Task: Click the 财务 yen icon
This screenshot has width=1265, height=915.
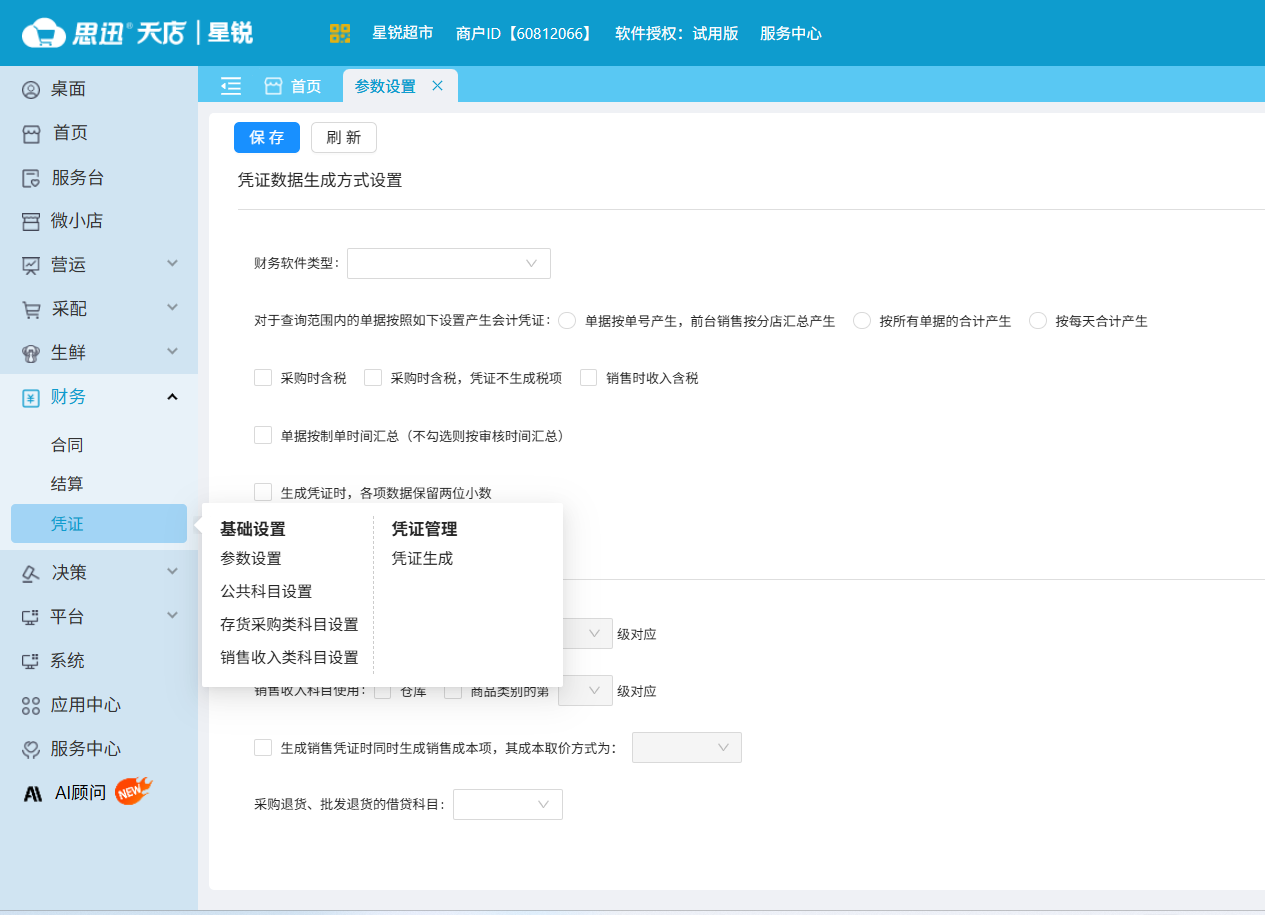Action: click(31, 397)
